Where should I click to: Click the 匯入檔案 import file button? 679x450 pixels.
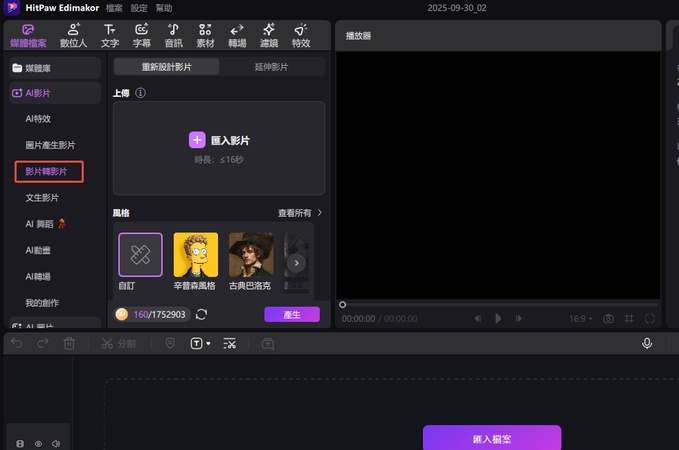tap(491, 438)
